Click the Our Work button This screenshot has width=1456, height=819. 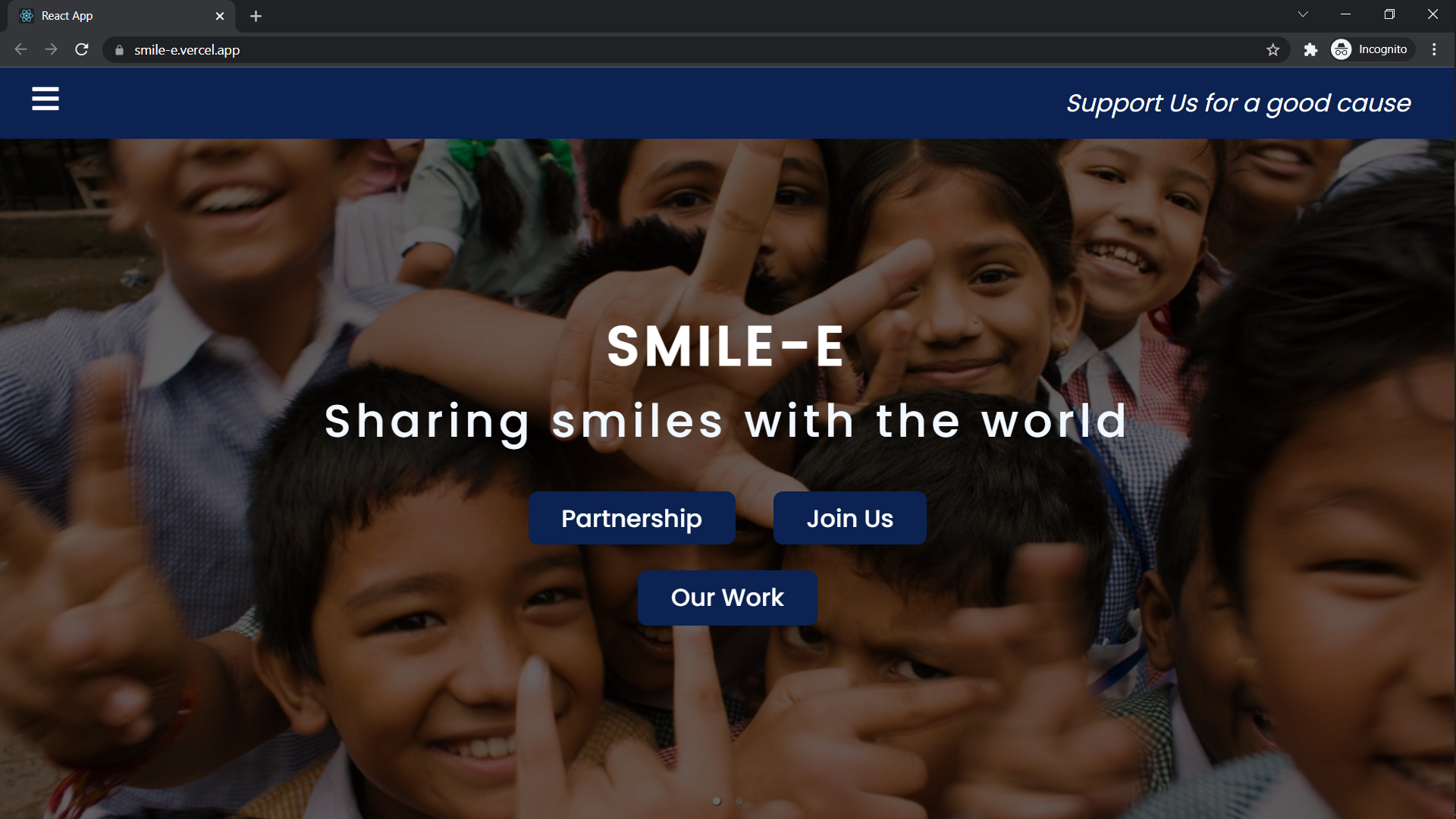tap(727, 598)
